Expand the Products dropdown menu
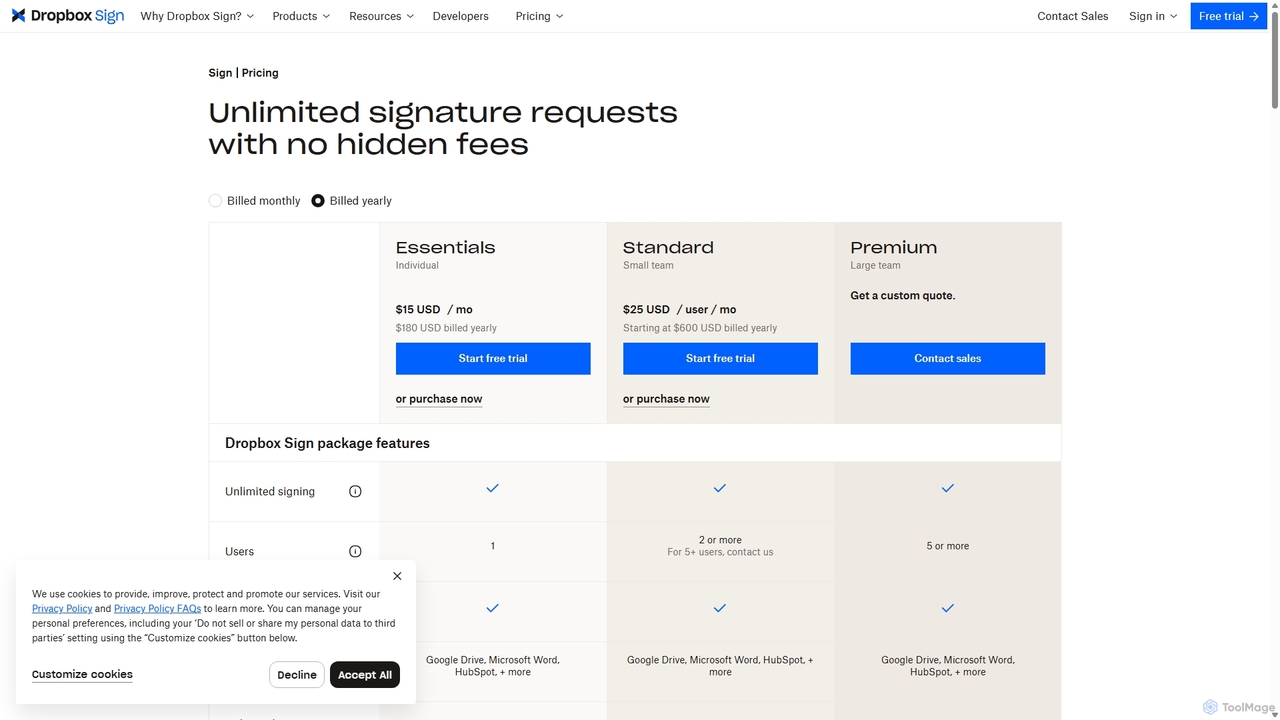 click(x=301, y=16)
